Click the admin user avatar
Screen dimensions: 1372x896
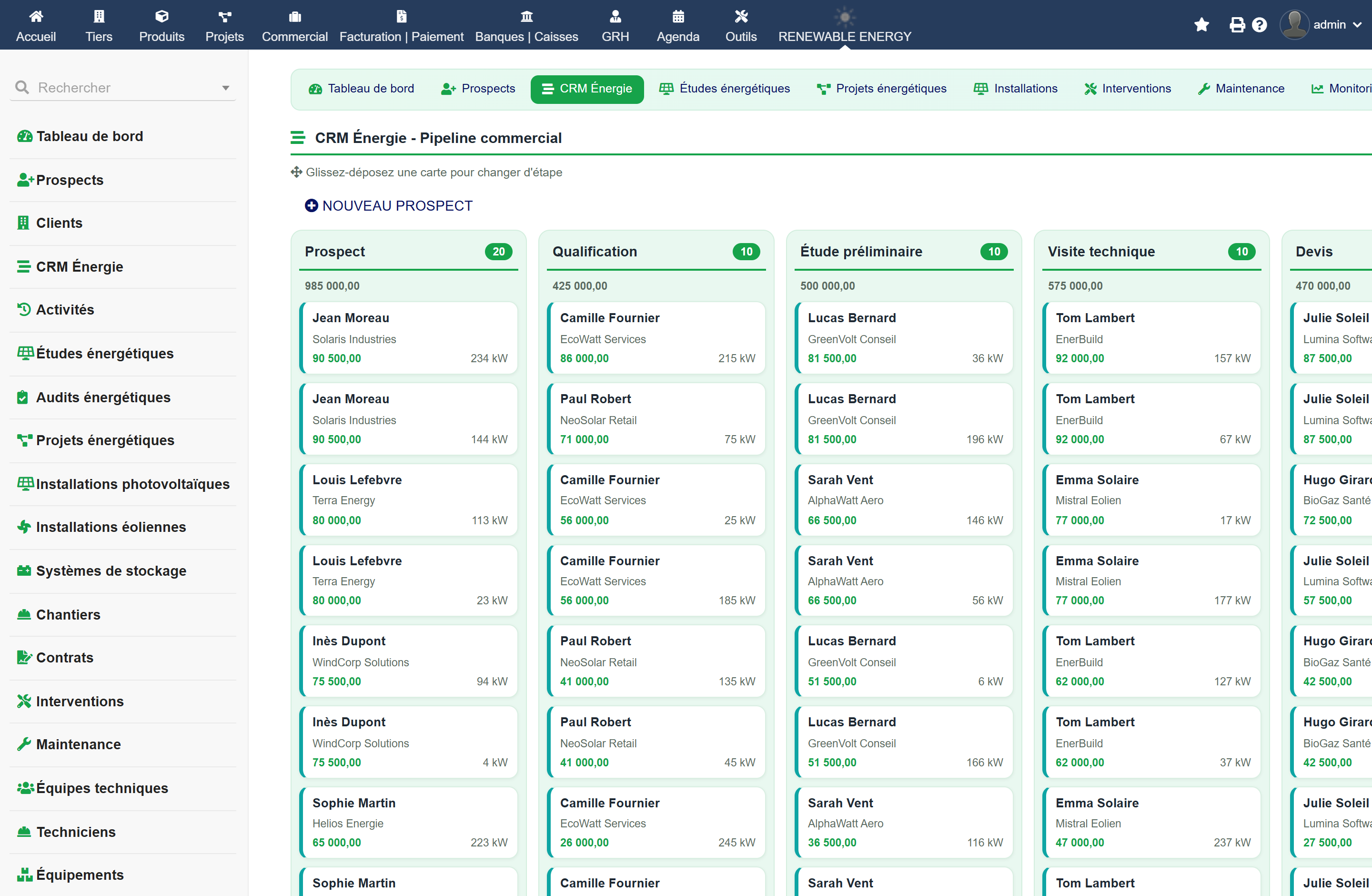(x=1294, y=25)
